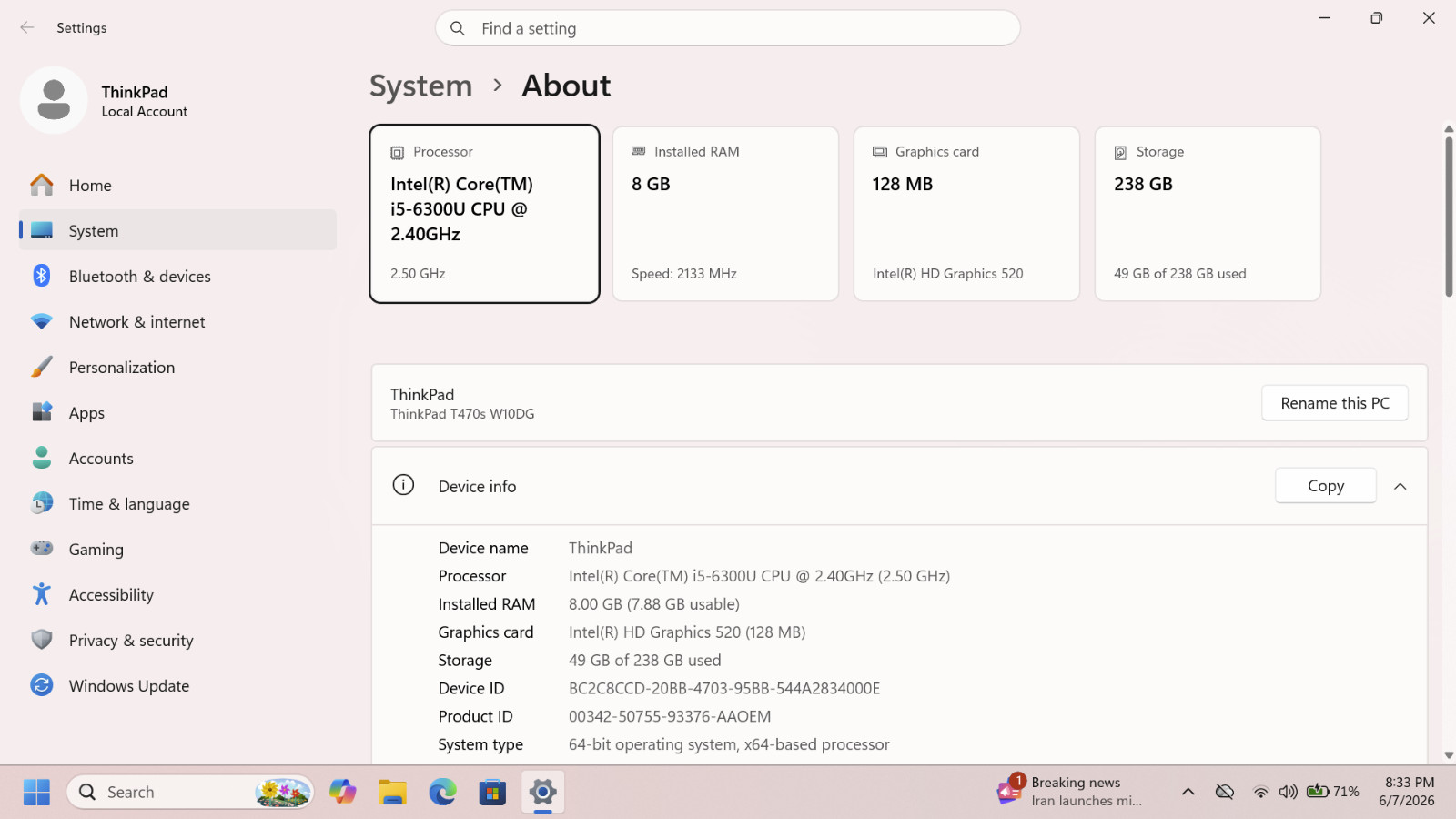Click the Settings gear on the taskbar
Viewport: 1456px width, 819px height.
[x=542, y=792]
